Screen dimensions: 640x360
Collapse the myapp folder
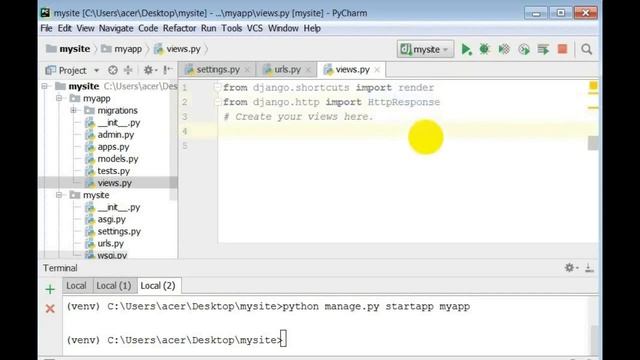coord(59,98)
